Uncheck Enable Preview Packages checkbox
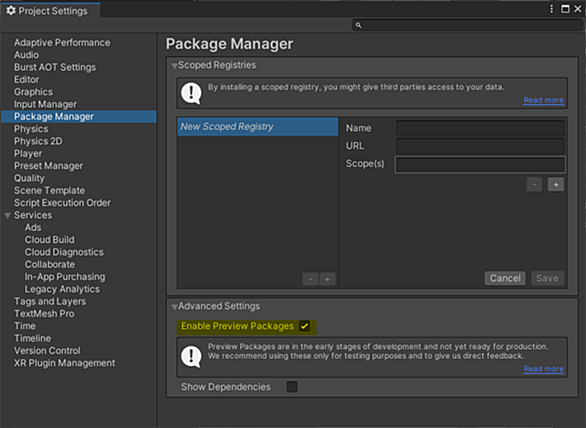 (x=305, y=326)
